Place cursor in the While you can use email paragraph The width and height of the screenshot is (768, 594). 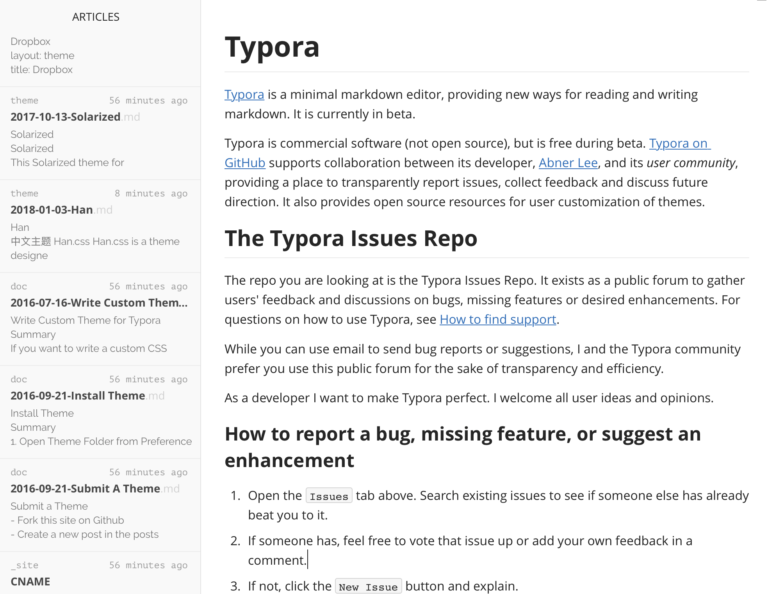(x=482, y=359)
